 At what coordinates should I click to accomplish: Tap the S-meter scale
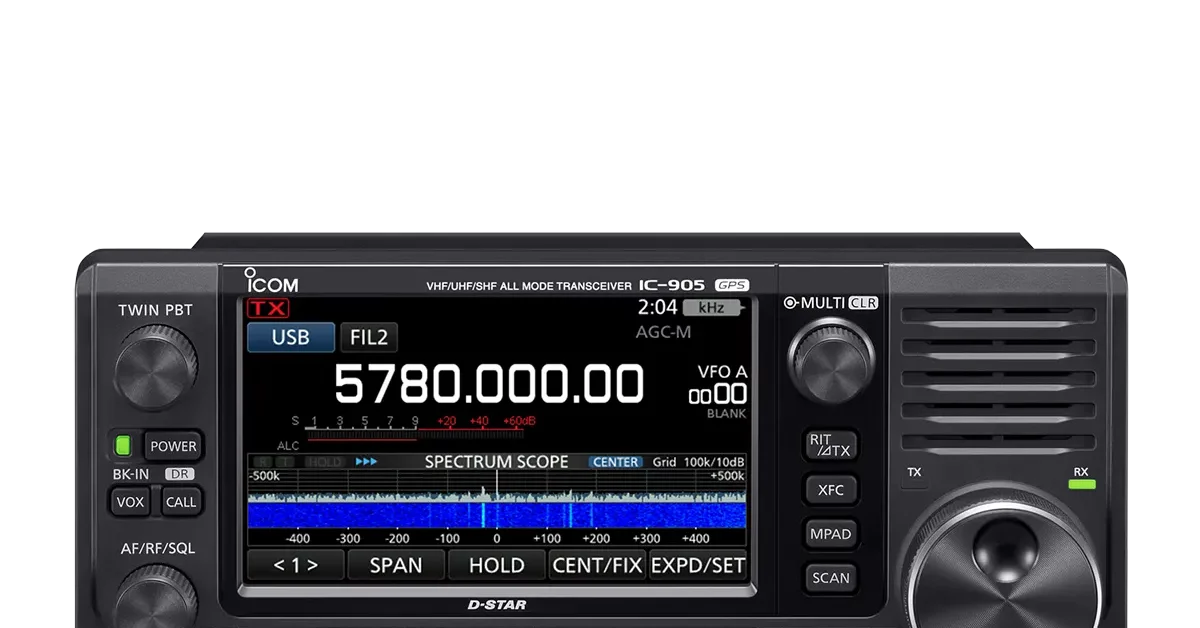(x=414, y=422)
